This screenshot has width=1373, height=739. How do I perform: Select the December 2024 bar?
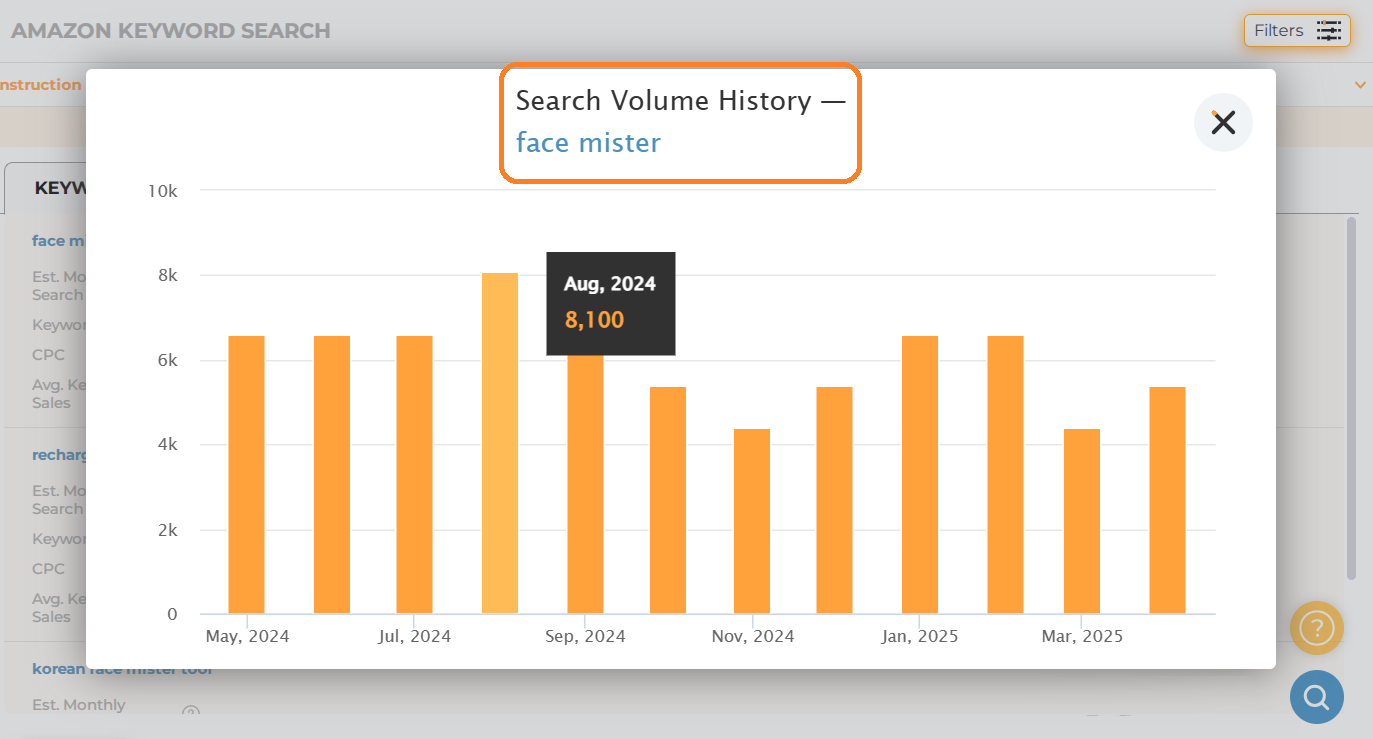point(834,500)
